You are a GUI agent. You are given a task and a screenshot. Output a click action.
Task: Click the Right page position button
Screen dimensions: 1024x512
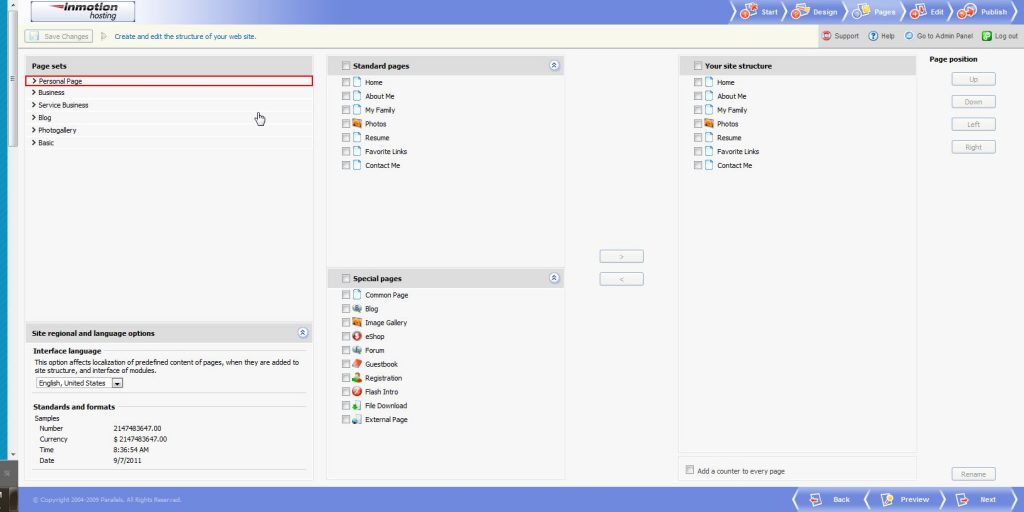(x=973, y=147)
